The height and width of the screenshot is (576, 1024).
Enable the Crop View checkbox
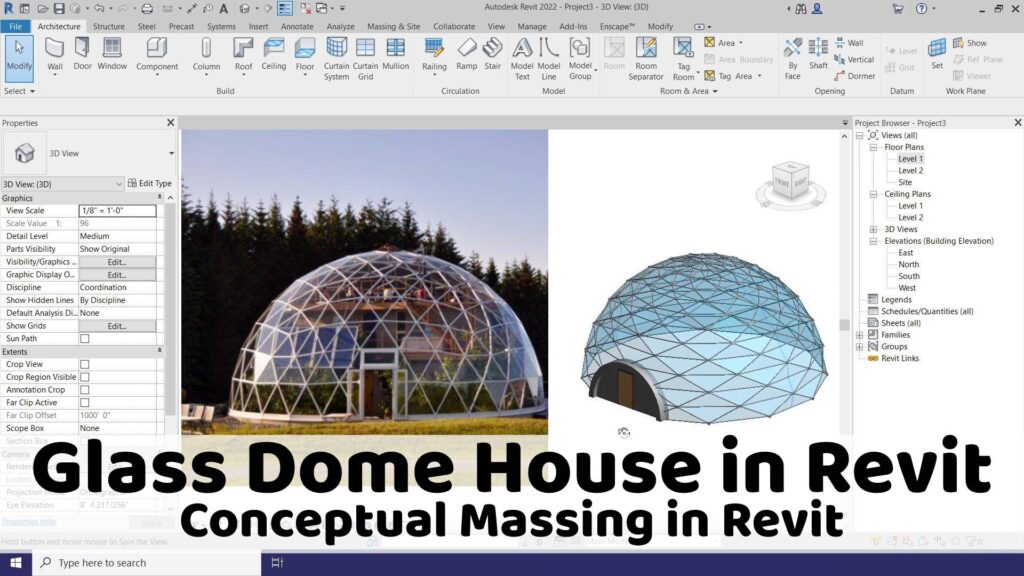pos(85,364)
